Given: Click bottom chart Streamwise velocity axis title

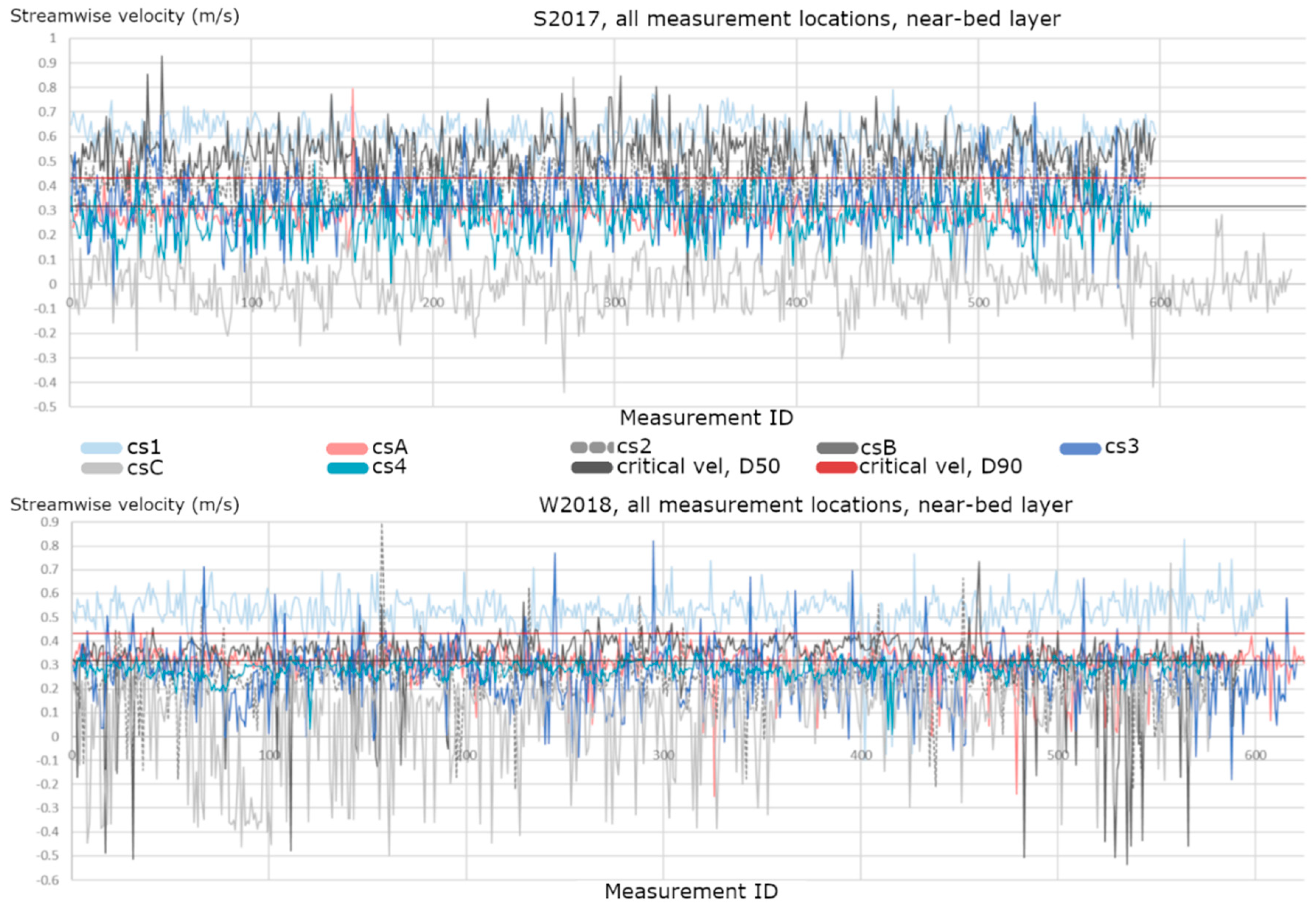Looking at the screenshot, I should click(x=124, y=505).
